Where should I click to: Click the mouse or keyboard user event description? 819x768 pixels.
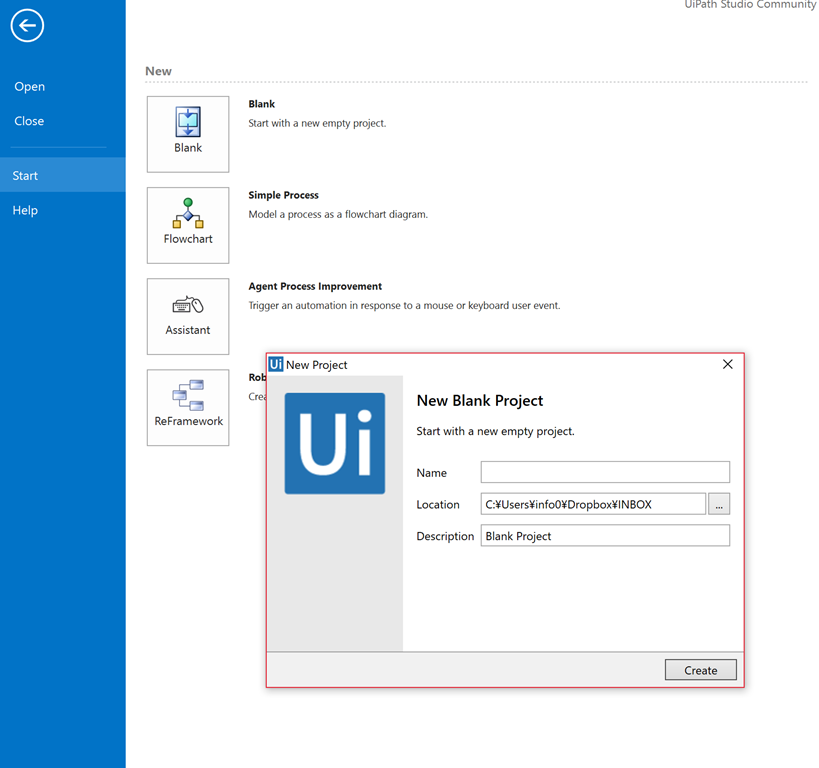[404, 306]
